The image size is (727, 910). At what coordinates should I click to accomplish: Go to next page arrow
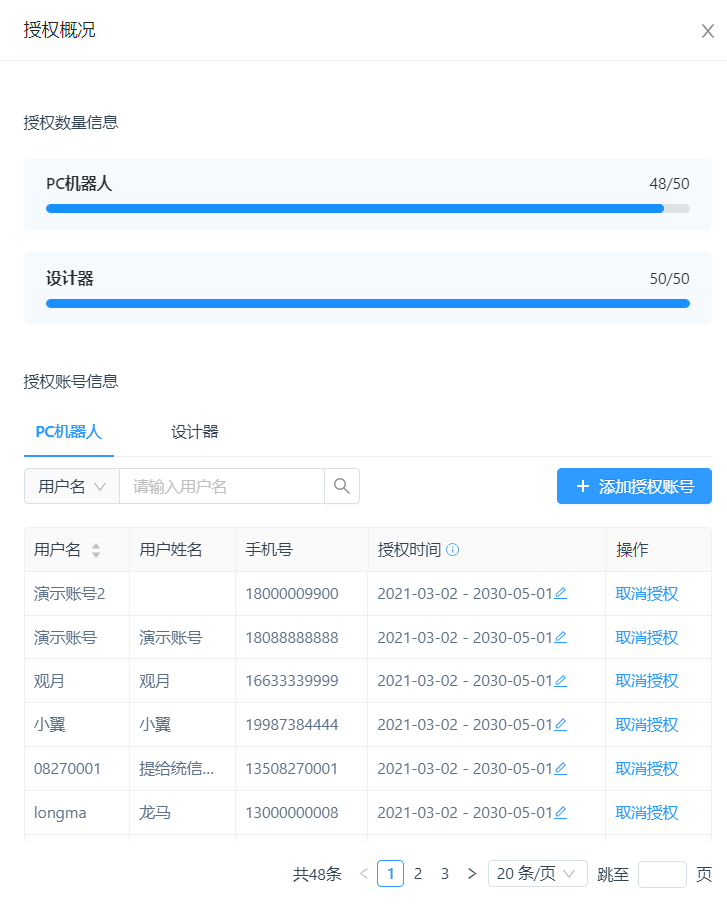click(x=472, y=874)
